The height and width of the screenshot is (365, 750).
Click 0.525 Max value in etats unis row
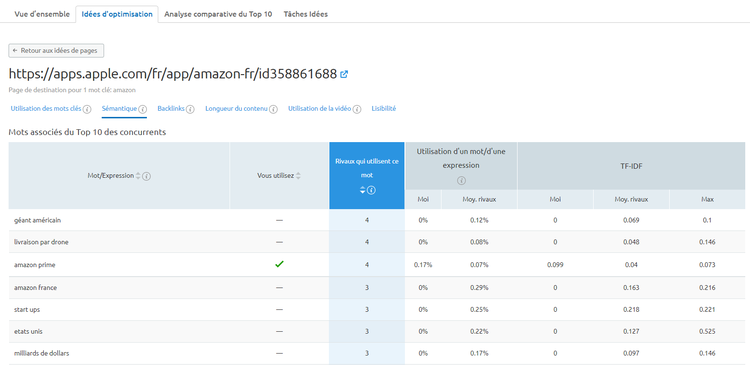(x=707, y=331)
